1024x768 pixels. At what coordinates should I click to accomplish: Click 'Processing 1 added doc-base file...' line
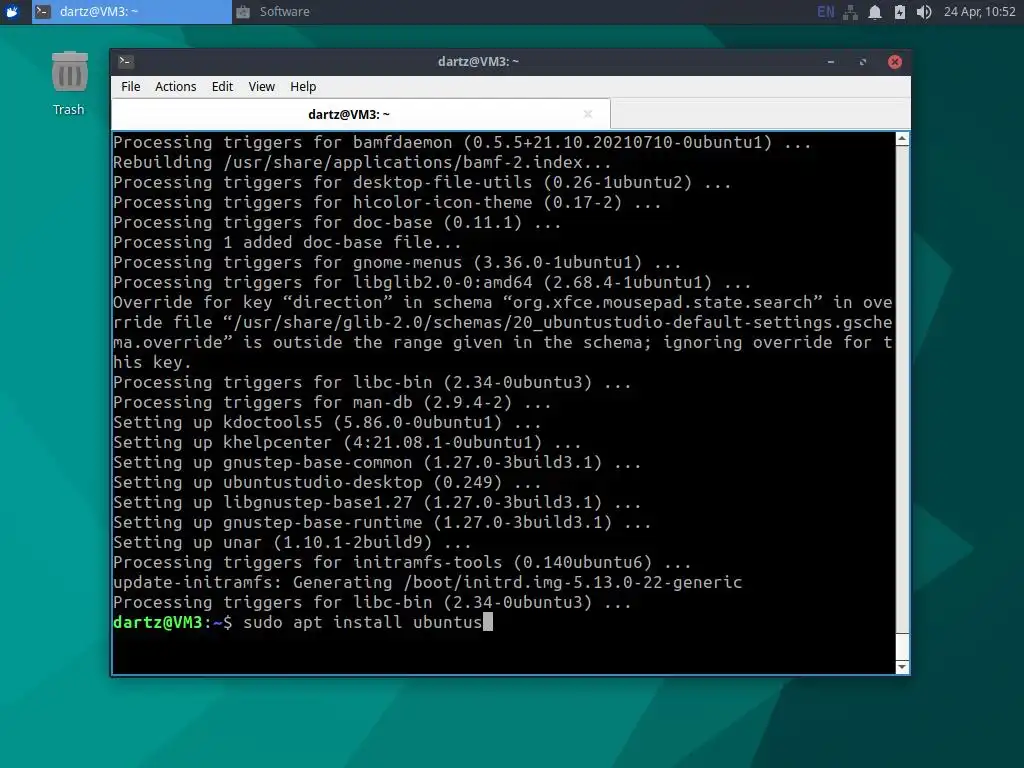[x=287, y=242]
